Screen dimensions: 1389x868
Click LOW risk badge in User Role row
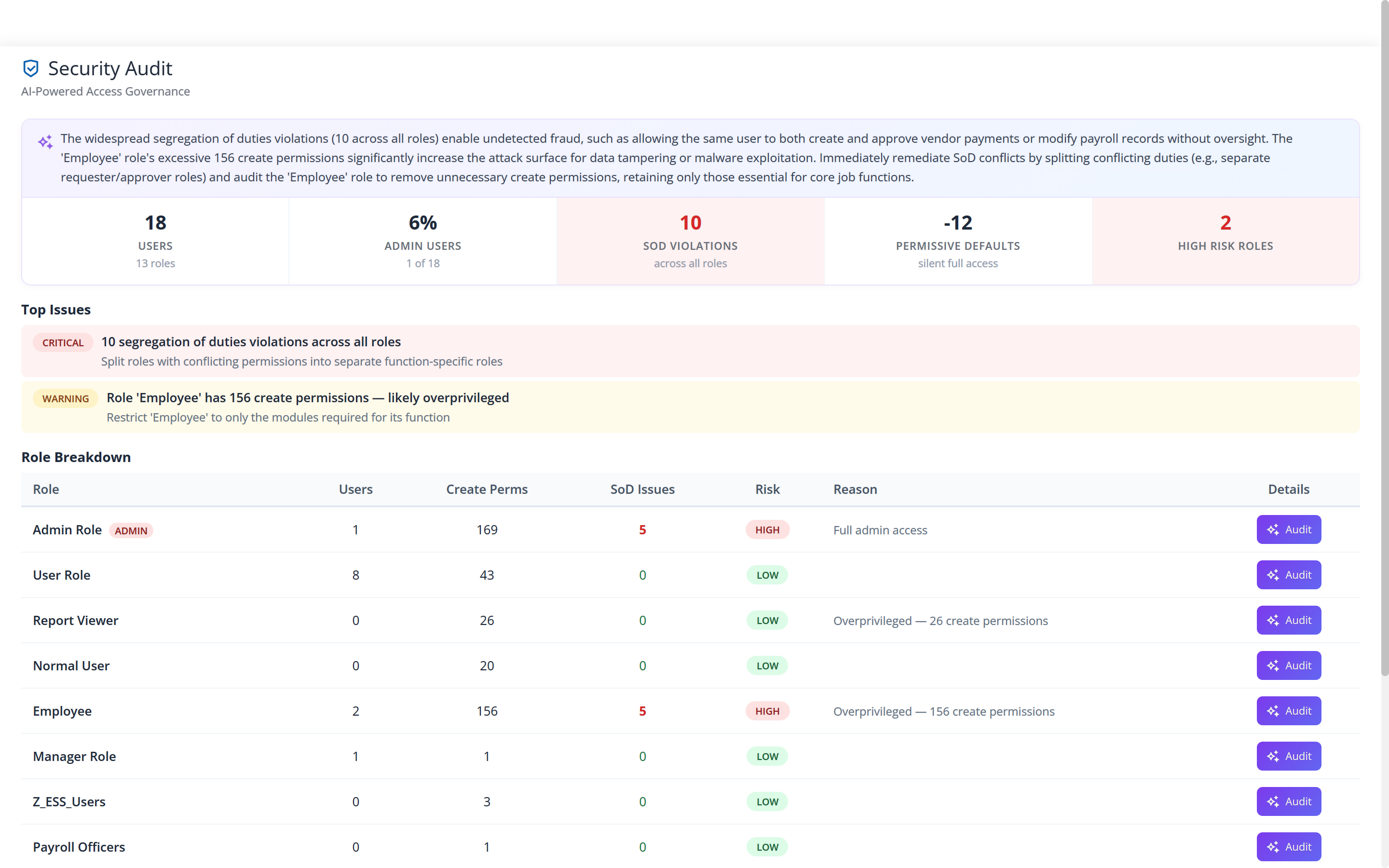(767, 575)
